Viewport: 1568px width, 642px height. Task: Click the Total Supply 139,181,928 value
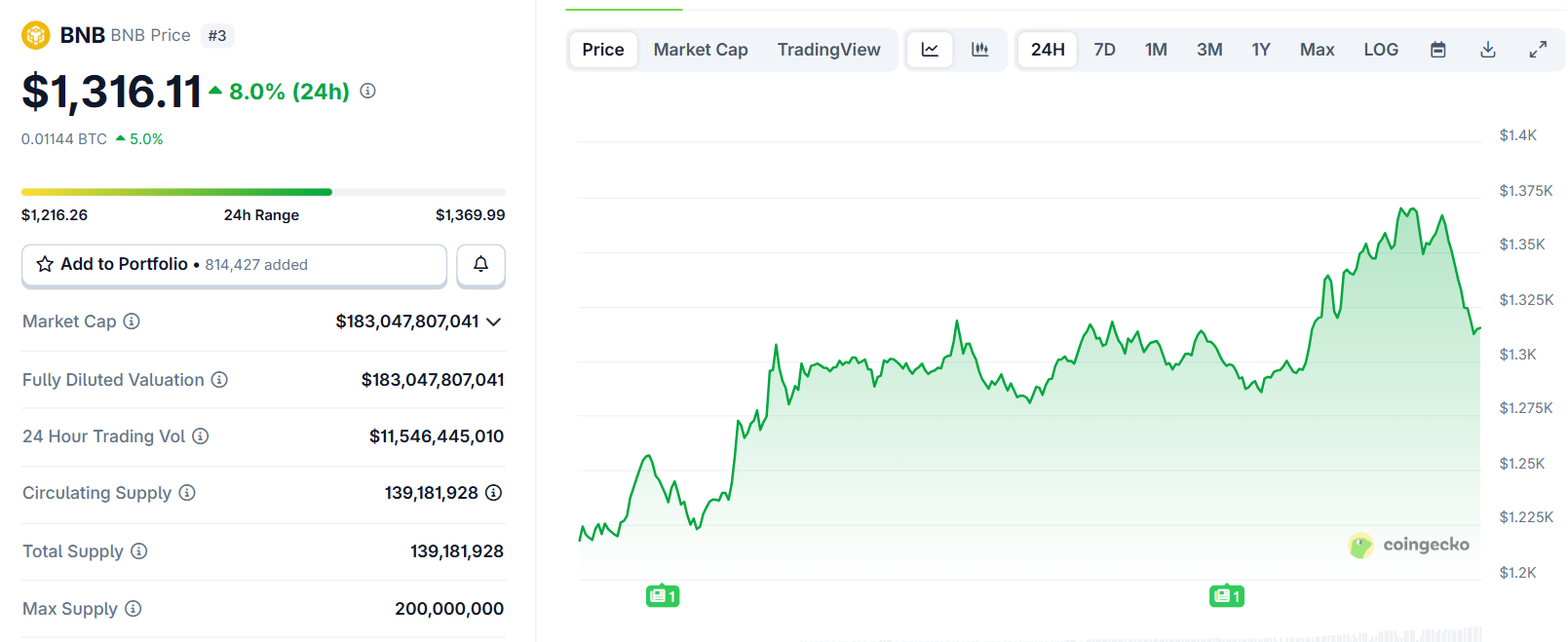point(457,551)
